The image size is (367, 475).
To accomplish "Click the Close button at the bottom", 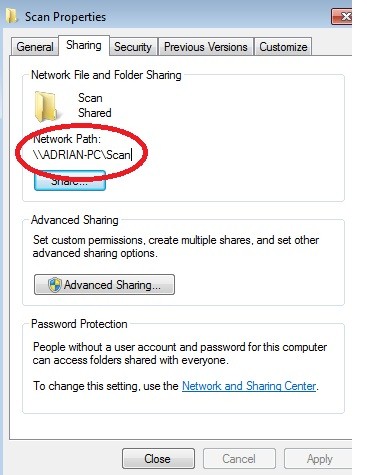I will click(x=158, y=459).
